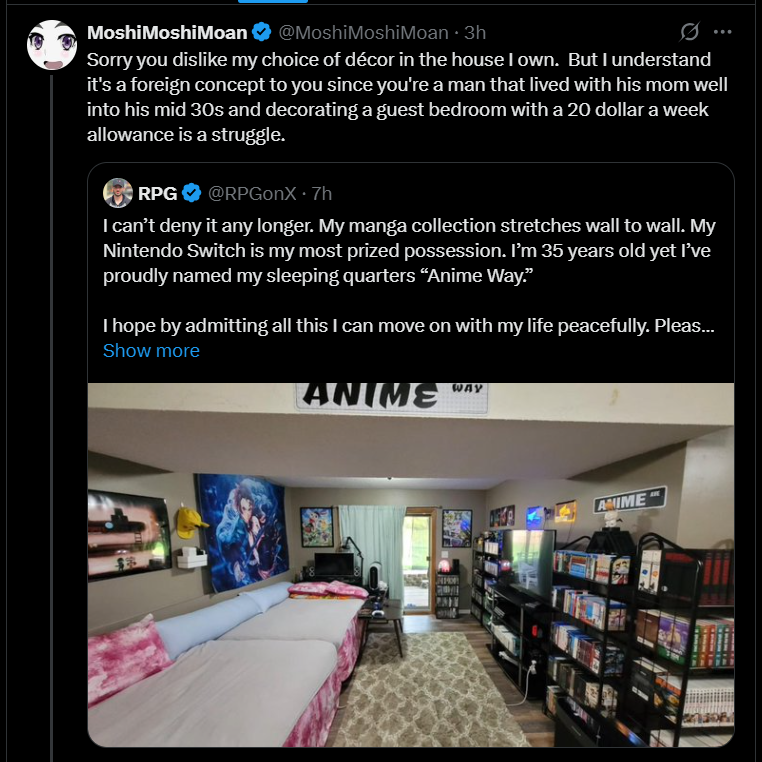Visit the @MoshiMoshiMoan handle link

(364, 33)
